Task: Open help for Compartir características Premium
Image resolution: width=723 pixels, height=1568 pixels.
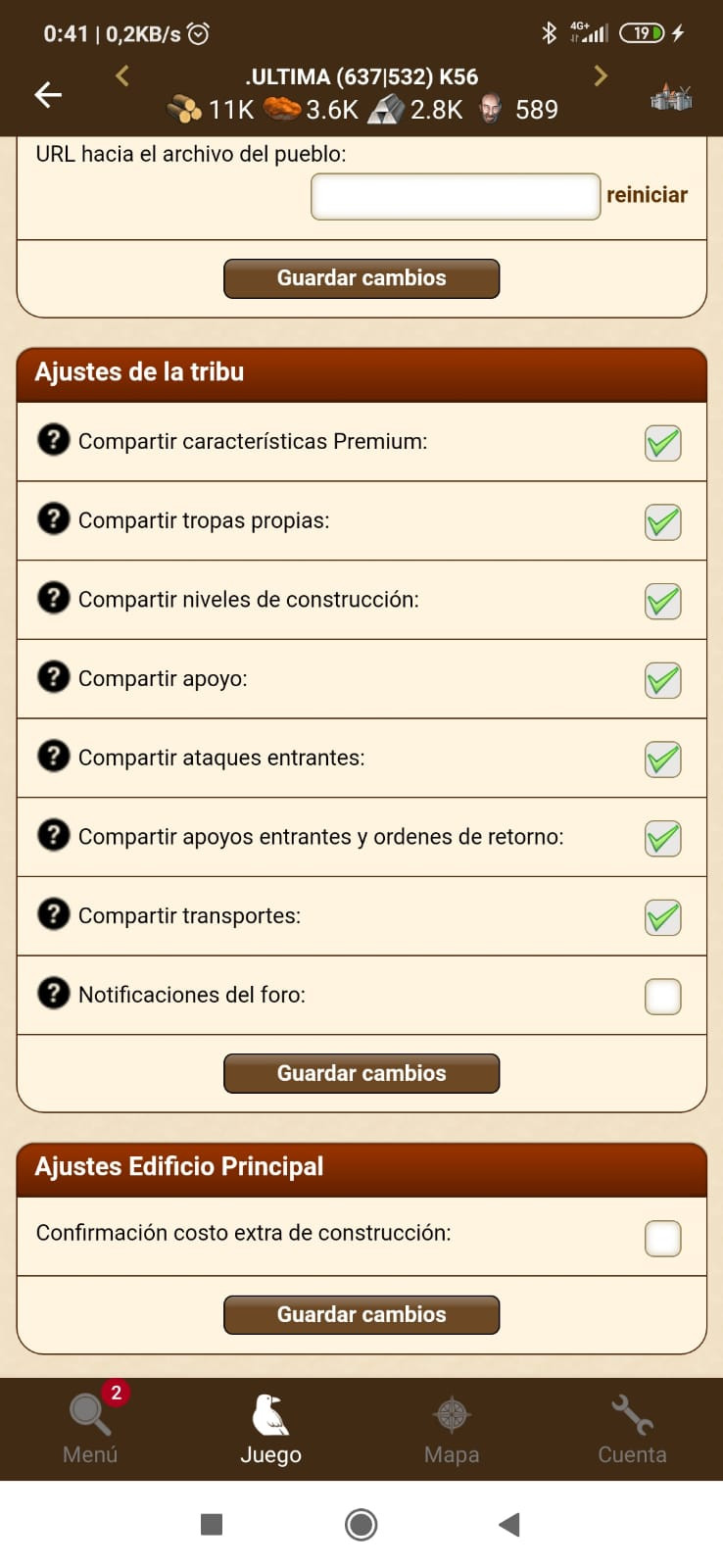Action: [x=53, y=439]
